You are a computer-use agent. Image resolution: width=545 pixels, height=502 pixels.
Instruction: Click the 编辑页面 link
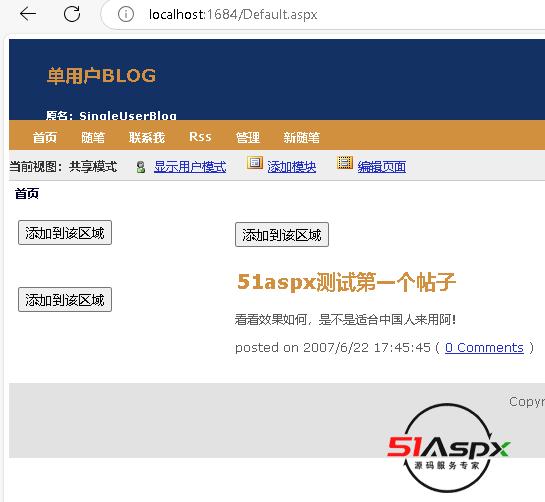(382, 167)
